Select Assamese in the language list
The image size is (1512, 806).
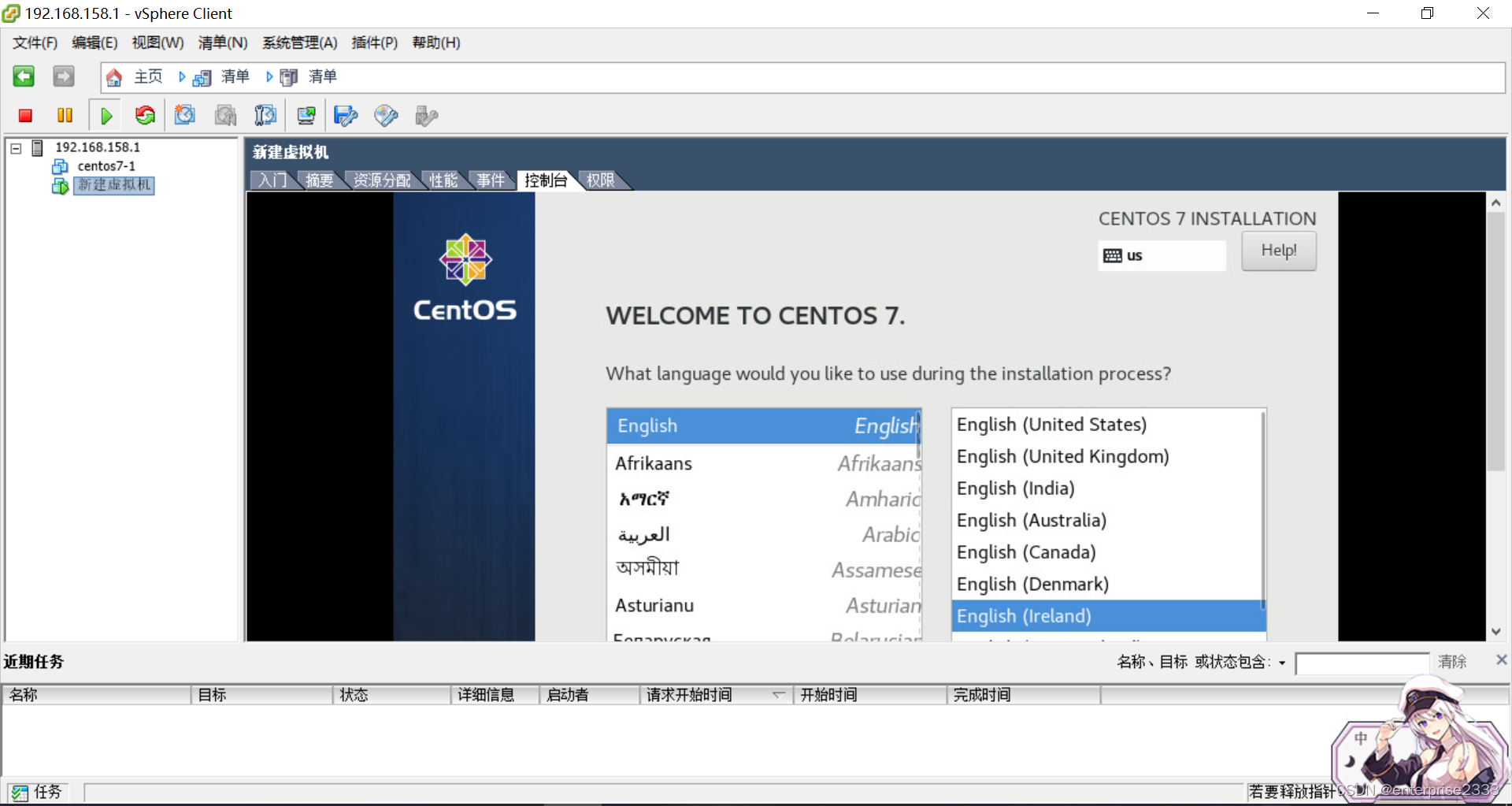coord(764,569)
